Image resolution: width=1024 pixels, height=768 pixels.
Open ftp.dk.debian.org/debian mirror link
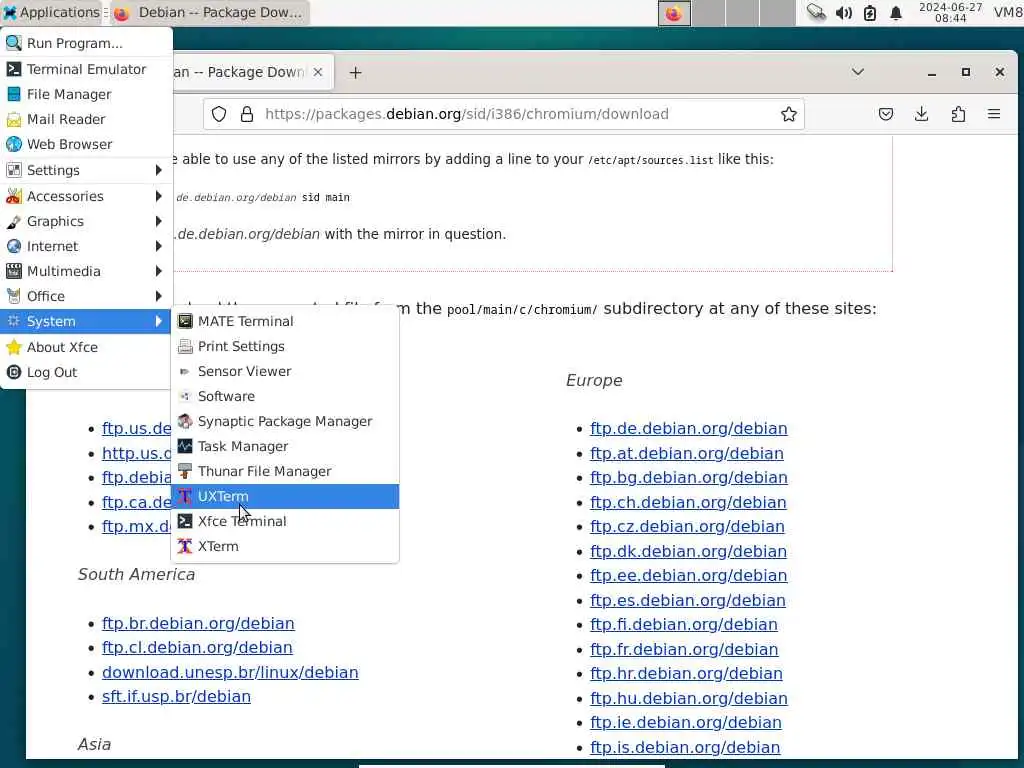pos(688,551)
